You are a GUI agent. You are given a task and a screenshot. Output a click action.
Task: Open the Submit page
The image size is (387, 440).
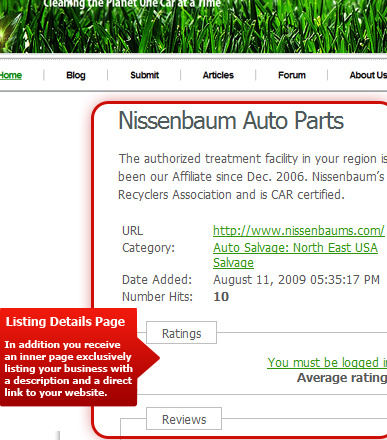(144, 75)
